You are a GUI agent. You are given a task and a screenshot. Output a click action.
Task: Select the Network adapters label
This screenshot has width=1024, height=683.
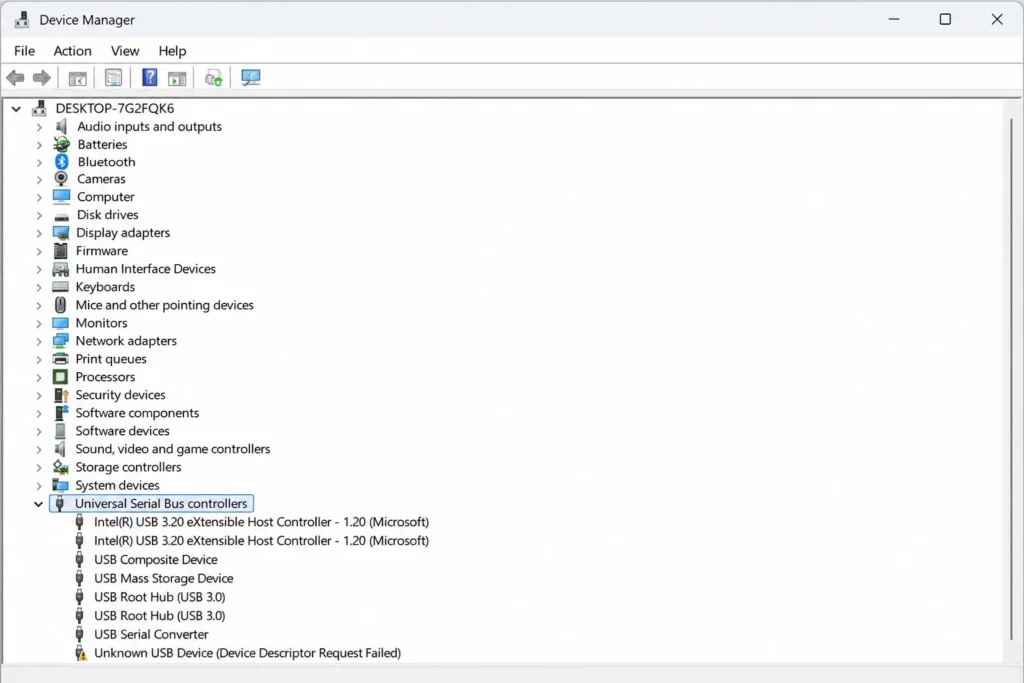point(126,341)
